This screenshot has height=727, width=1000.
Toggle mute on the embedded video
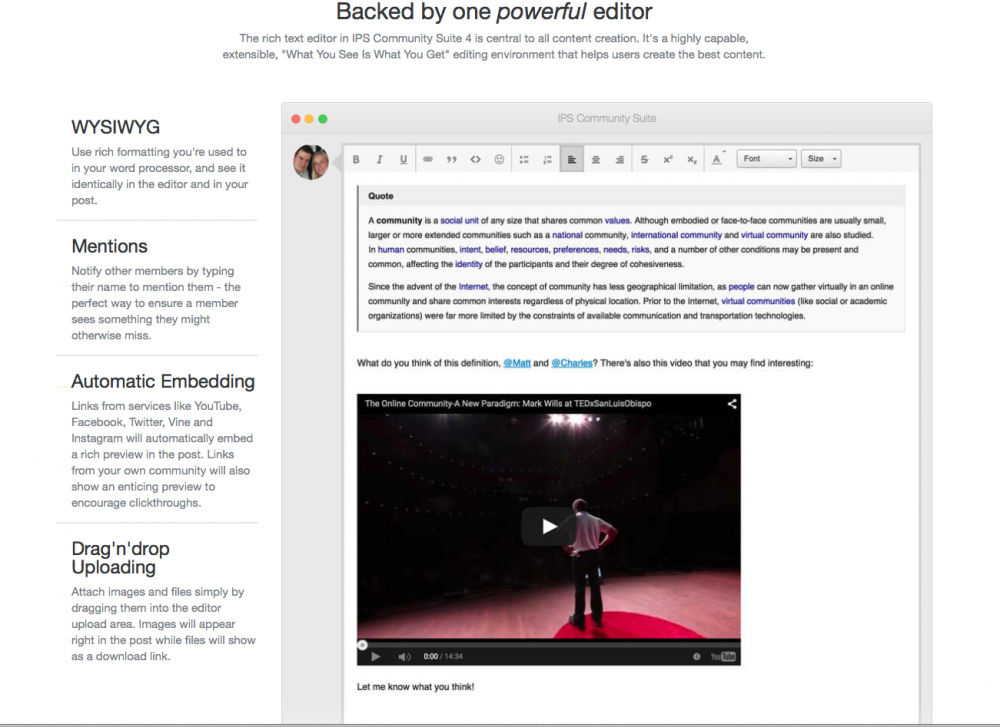click(404, 656)
